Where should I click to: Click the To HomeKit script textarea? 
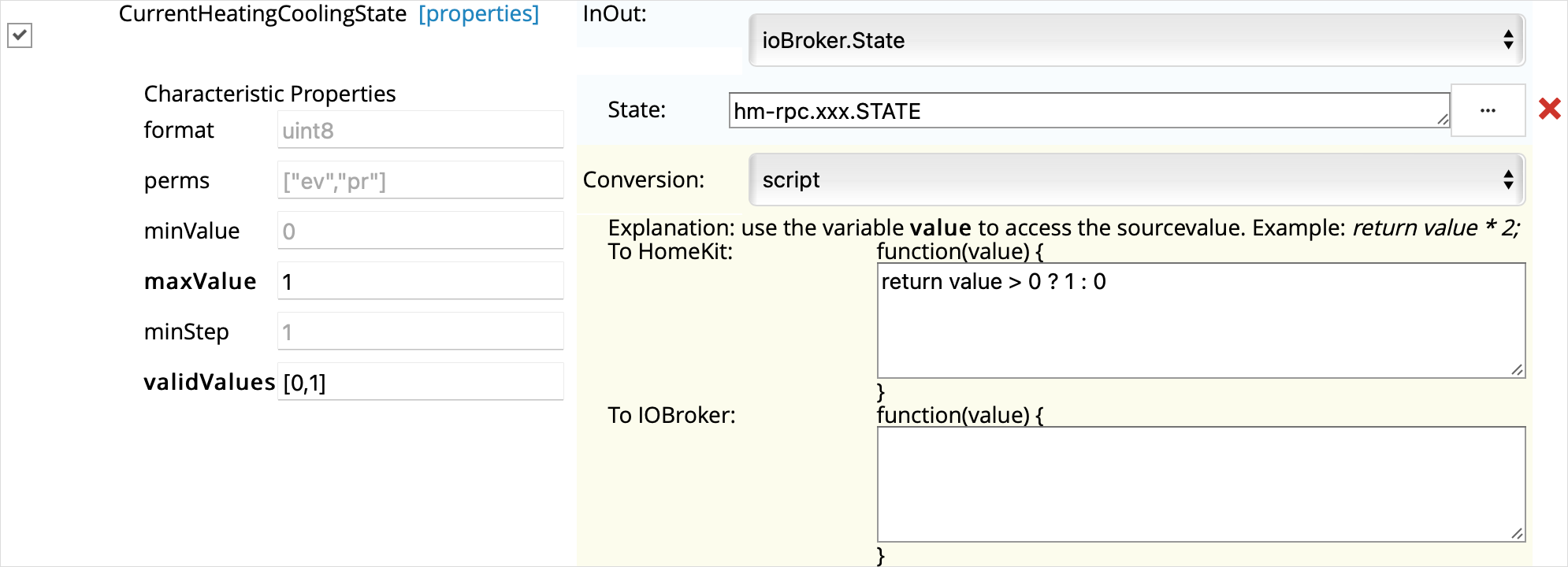tap(1200, 321)
